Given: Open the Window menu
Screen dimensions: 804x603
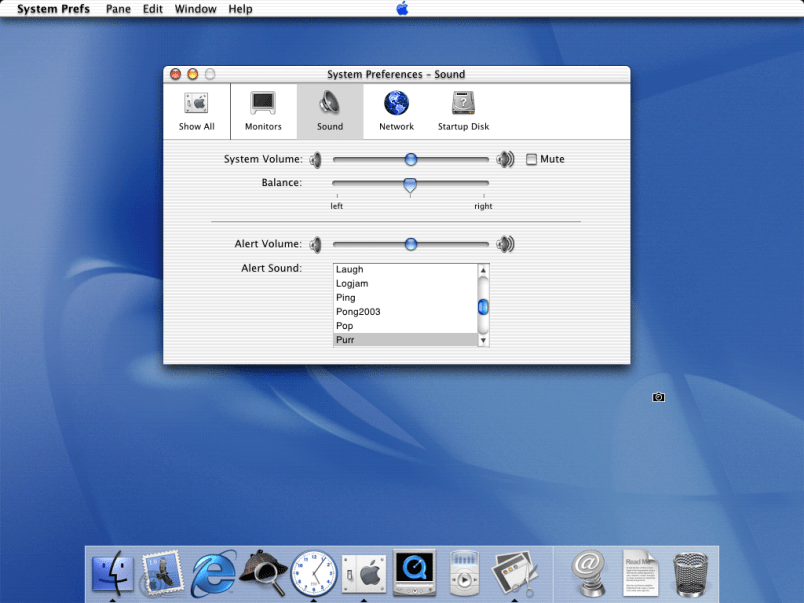Looking at the screenshot, I should [195, 9].
